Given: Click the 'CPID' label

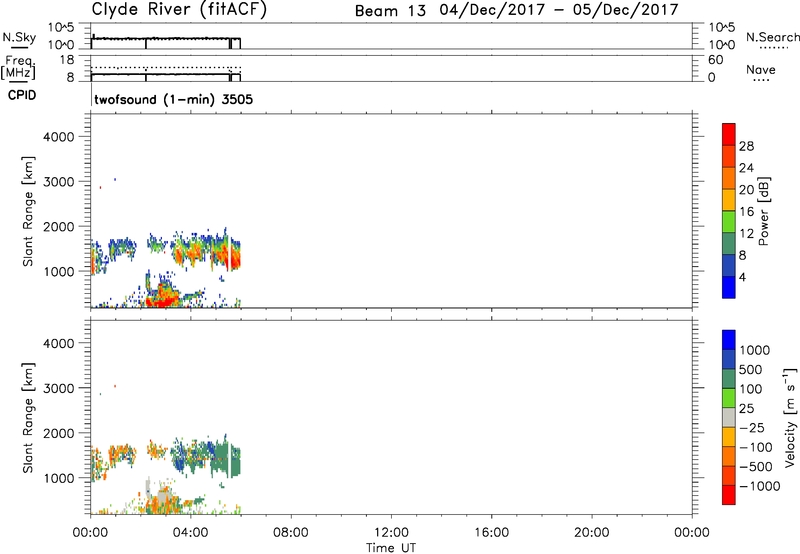Looking at the screenshot, I should click(22, 95).
